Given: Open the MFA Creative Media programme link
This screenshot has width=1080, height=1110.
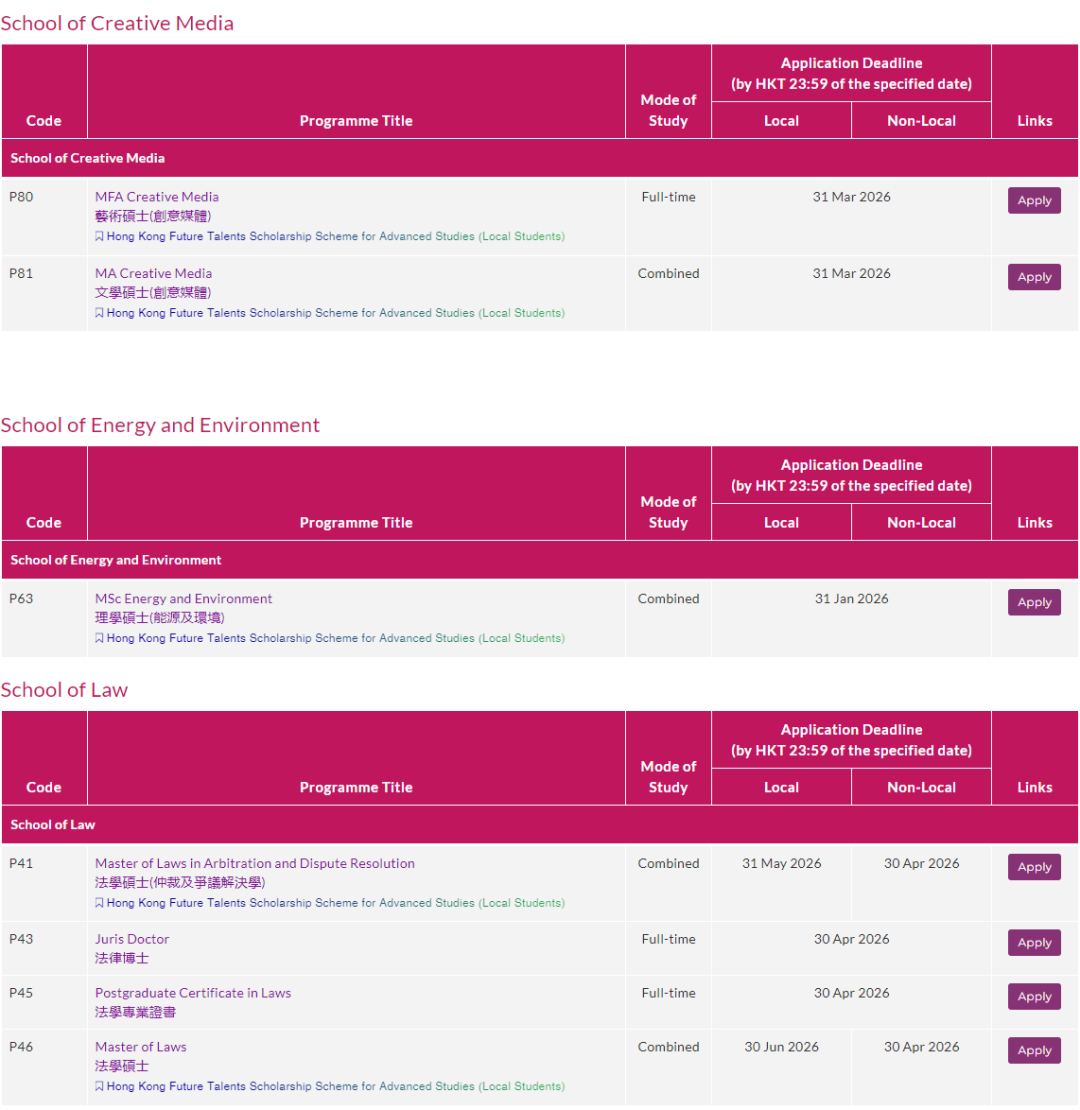Looking at the screenshot, I should [157, 197].
